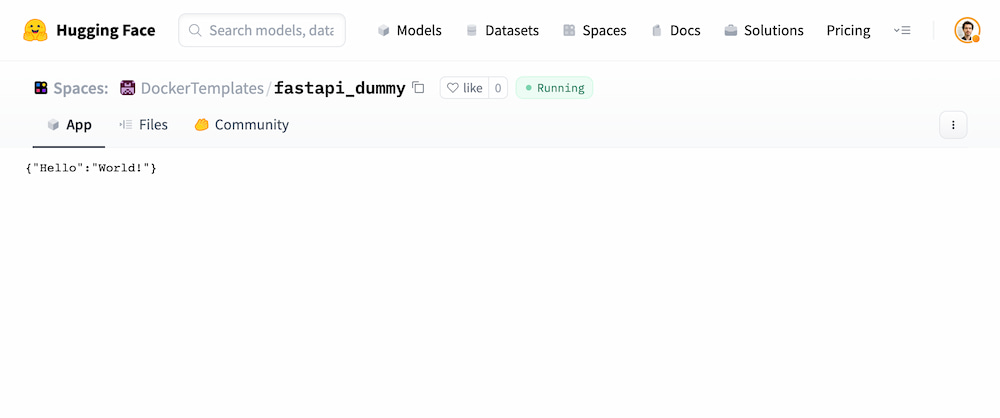Viewport: 1000px width, 418px height.
Task: Select the App tab
Action: tap(69, 125)
